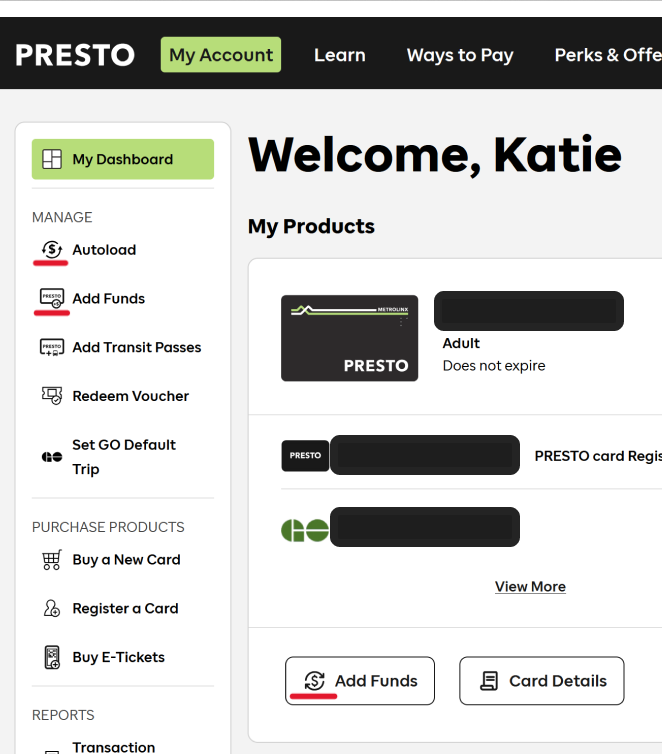Viewport: 662px width, 754px height.
Task: Click the Add Transit Passes card icon
Action: pyautogui.click(x=51, y=347)
